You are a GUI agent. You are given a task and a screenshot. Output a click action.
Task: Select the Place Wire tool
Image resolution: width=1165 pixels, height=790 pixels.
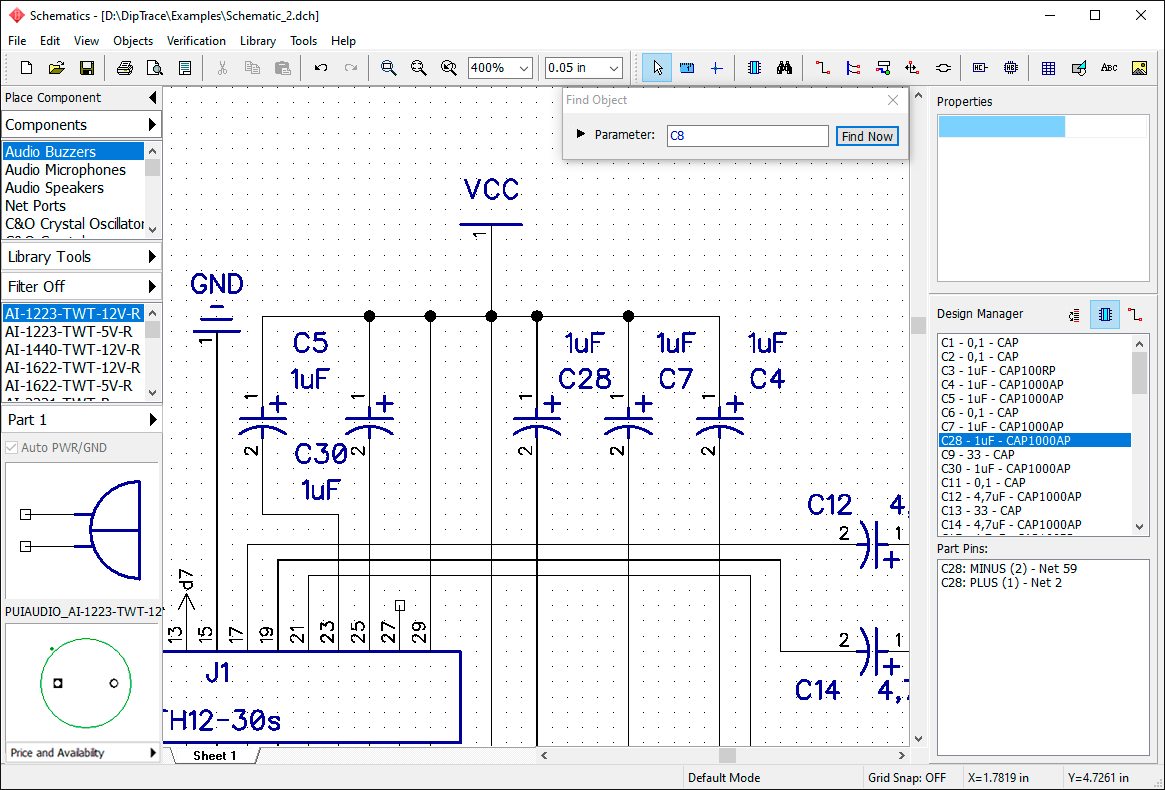point(822,68)
